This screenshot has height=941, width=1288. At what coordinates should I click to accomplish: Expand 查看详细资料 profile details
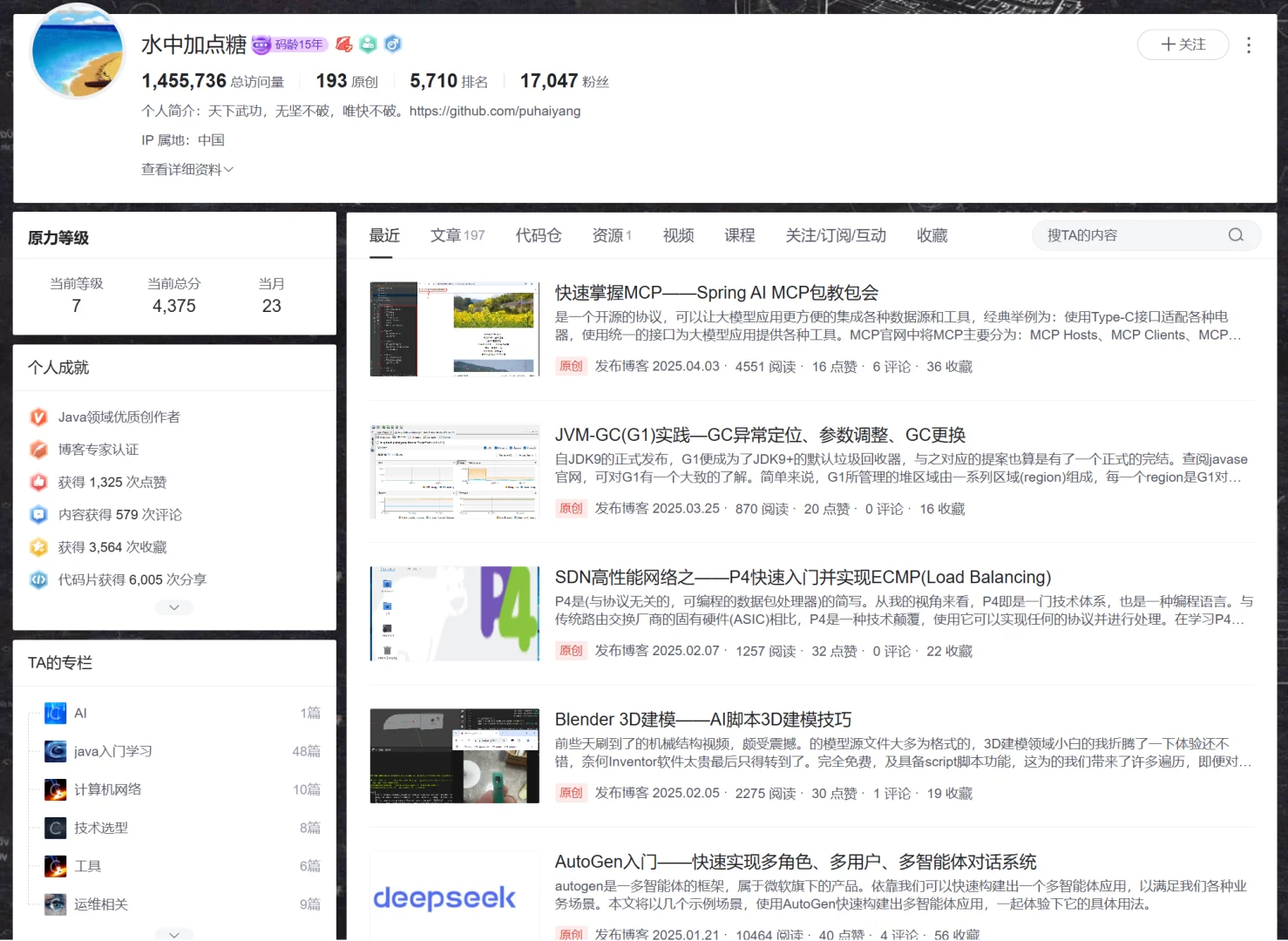coord(187,169)
